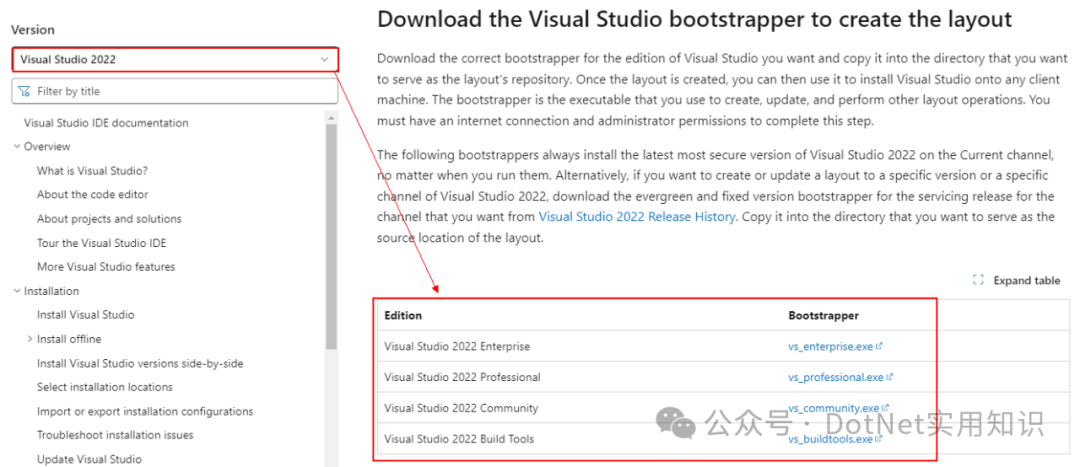Open Visual Studio IDE documentation
This screenshot has width=1080, height=467.
point(106,123)
